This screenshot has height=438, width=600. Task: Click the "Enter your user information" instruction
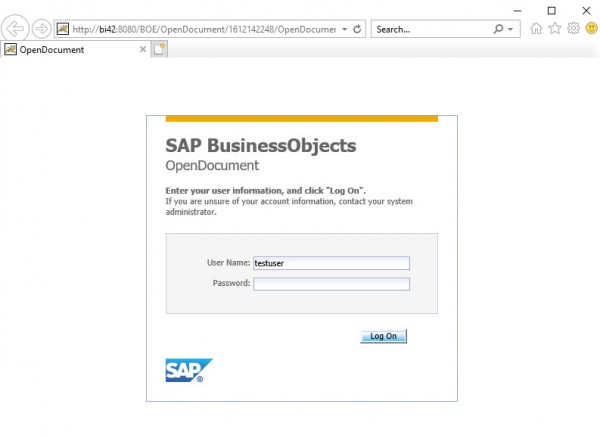pos(266,191)
